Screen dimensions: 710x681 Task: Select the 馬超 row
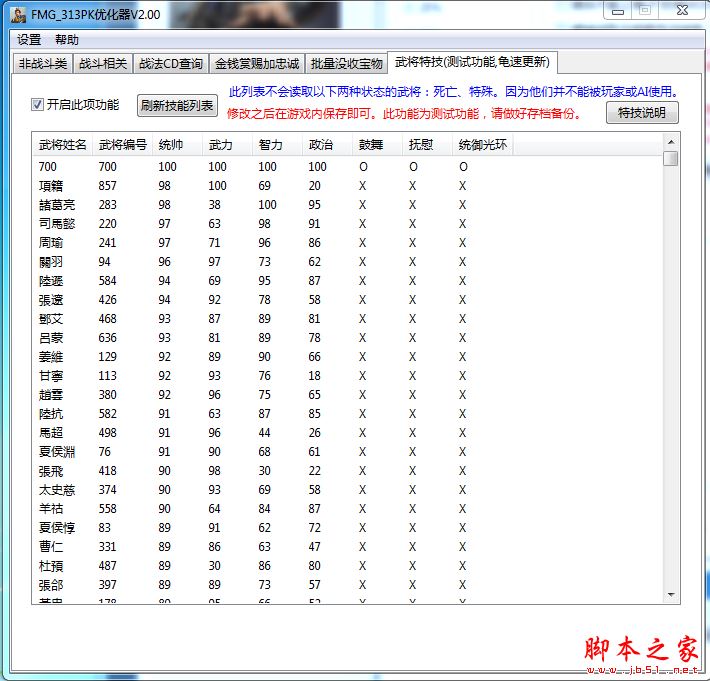click(x=347, y=433)
